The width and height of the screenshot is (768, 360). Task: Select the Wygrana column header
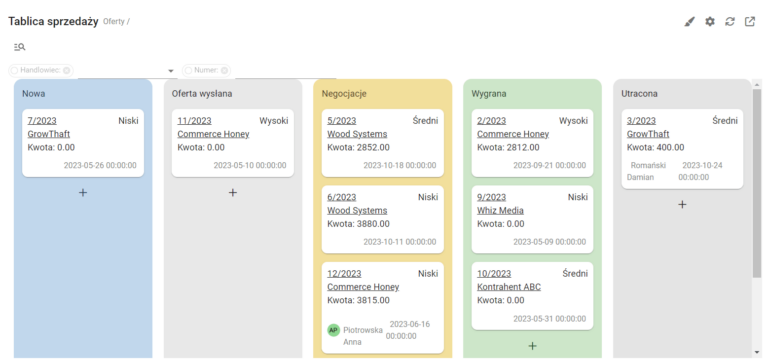coord(488,93)
